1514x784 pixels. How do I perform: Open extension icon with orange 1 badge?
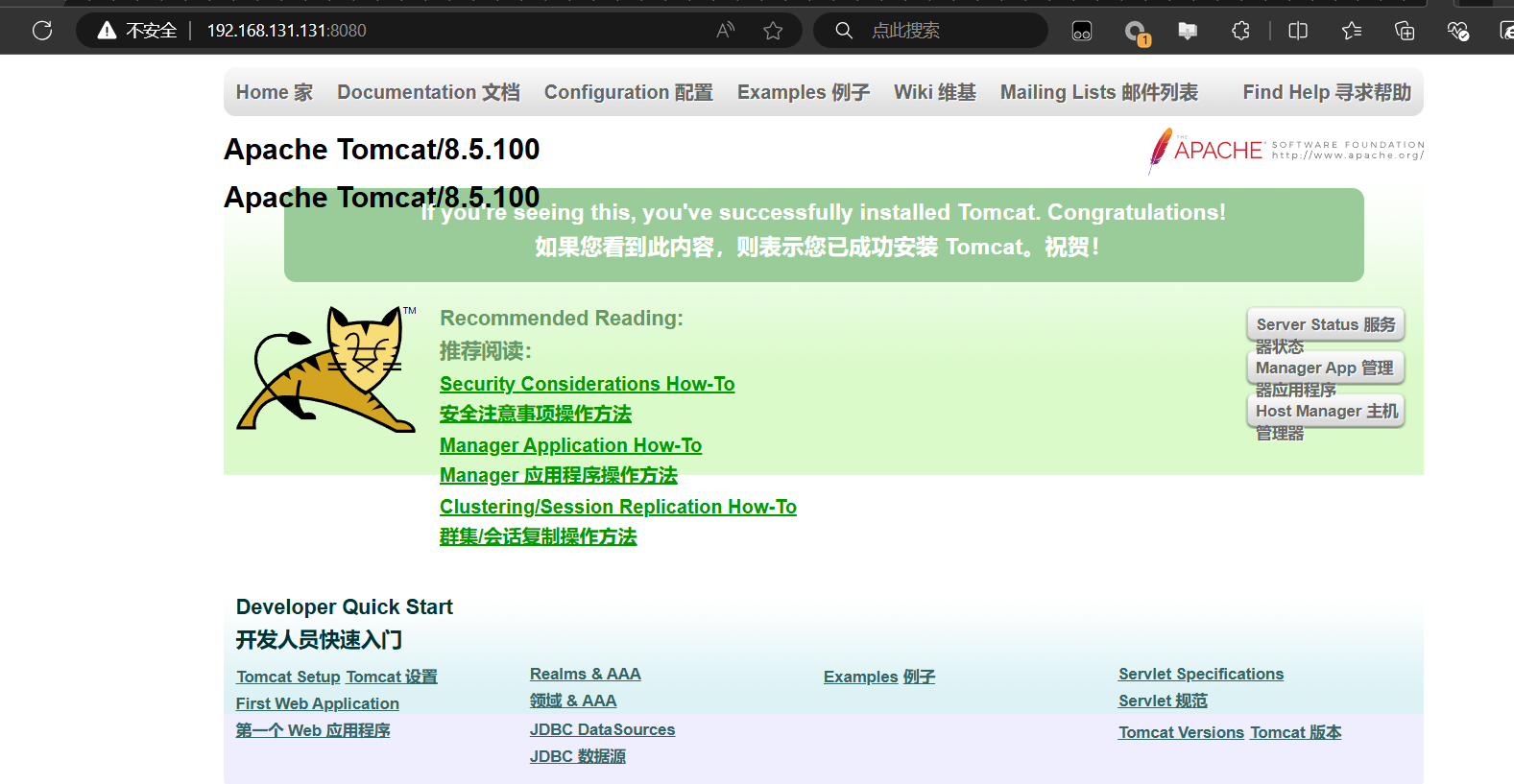(1136, 33)
